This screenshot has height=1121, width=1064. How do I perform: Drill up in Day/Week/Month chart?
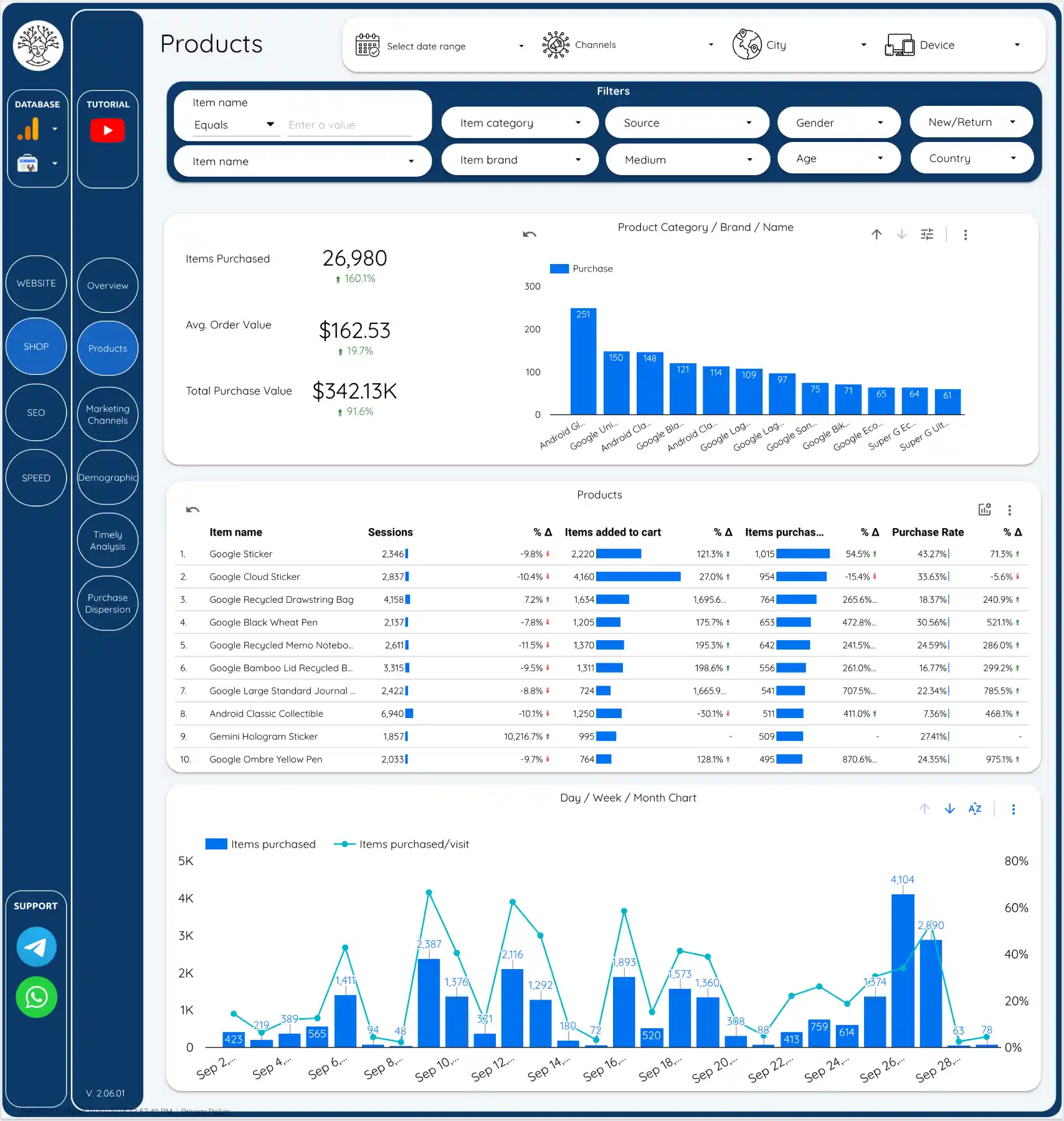pyautogui.click(x=924, y=808)
